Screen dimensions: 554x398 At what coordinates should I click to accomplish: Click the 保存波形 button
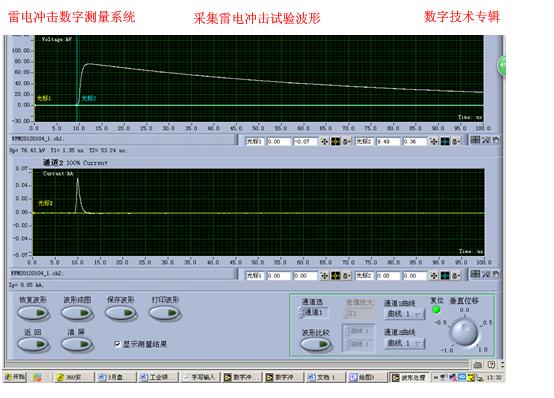pyautogui.click(x=121, y=313)
